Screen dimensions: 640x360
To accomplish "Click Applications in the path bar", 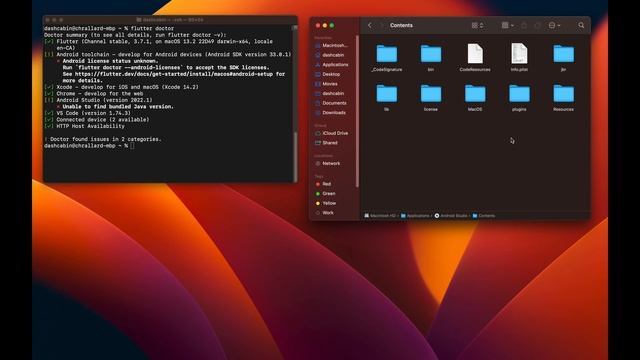I will point(415,216).
